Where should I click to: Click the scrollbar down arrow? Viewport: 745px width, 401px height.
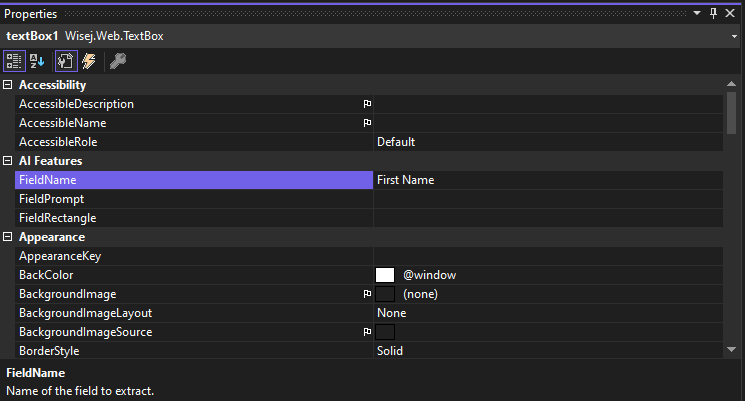coord(732,350)
